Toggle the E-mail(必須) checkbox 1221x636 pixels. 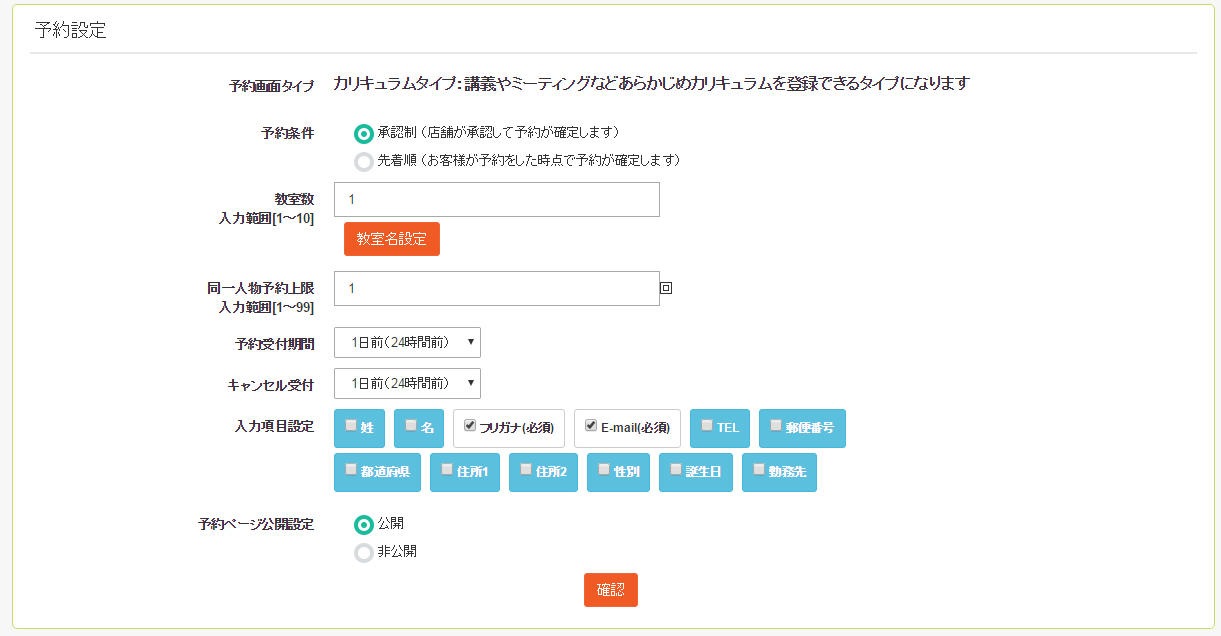591,425
